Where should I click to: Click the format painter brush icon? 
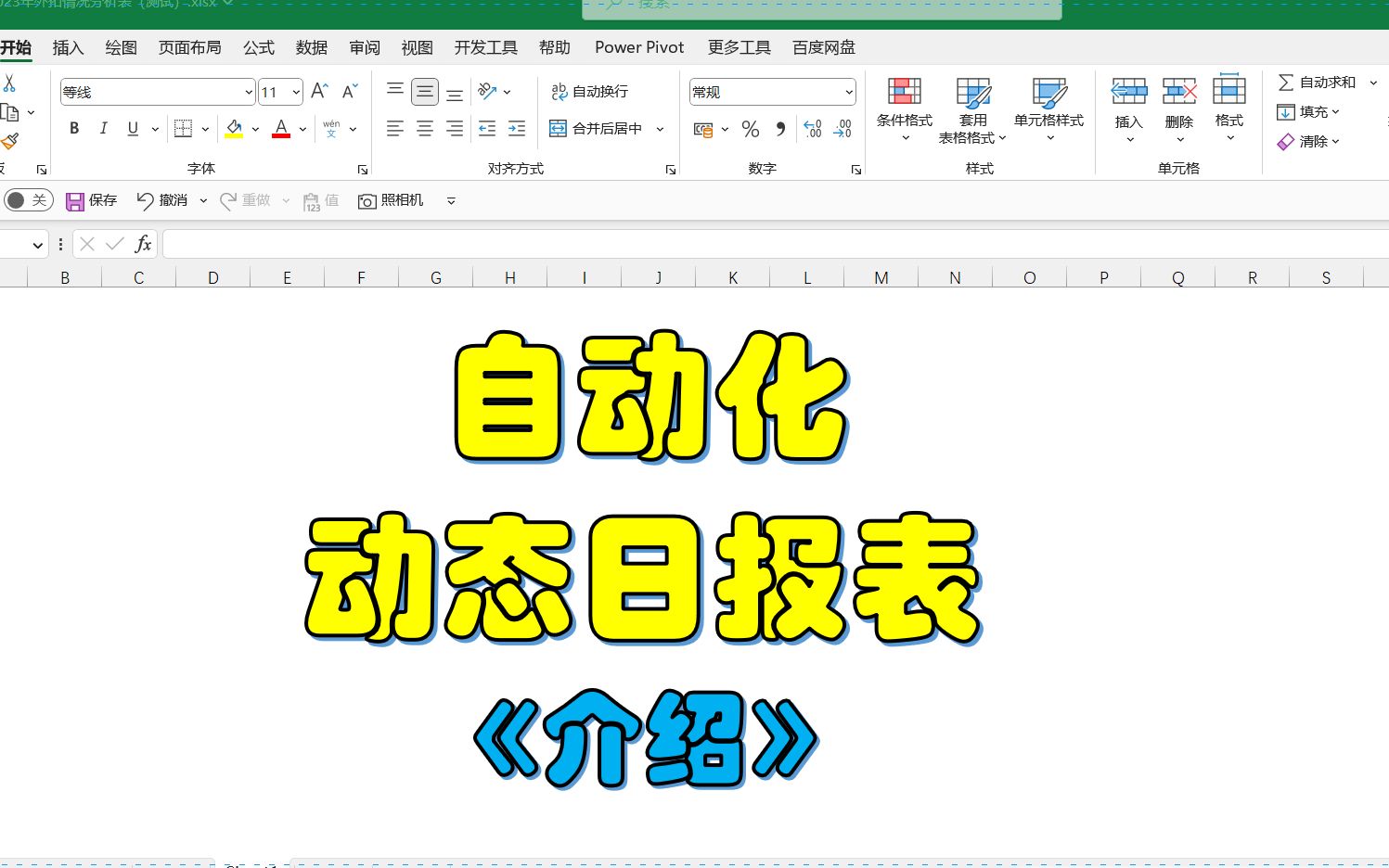[9, 141]
